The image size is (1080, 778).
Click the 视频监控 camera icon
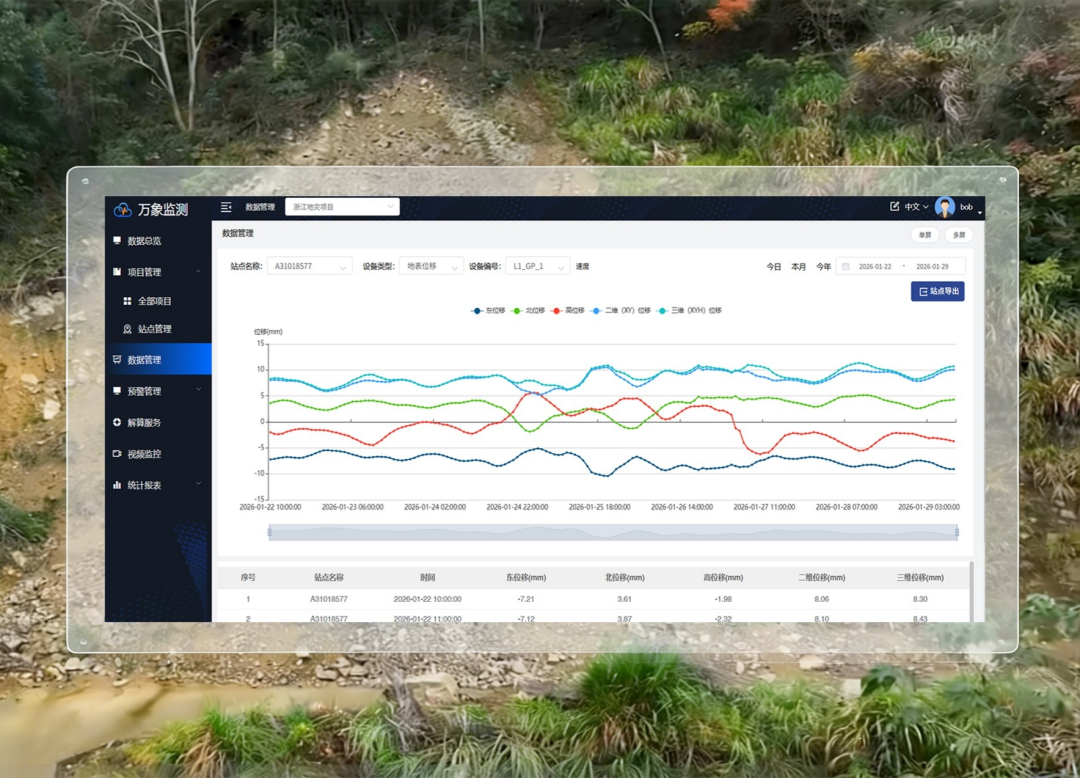pos(117,454)
